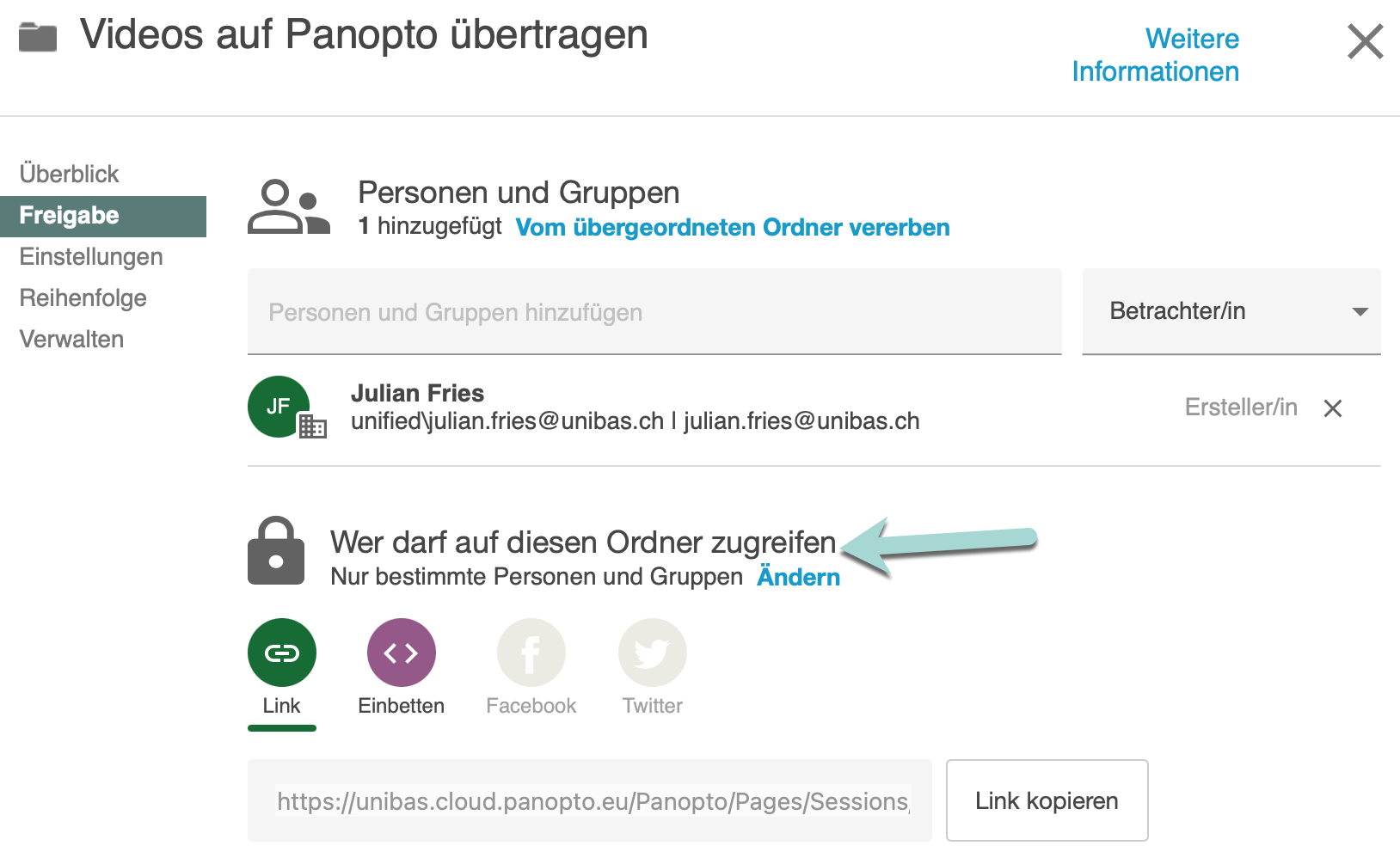Click the Personen und Gruppen hinzufügen field
The image size is (1400, 858).
tap(654, 312)
